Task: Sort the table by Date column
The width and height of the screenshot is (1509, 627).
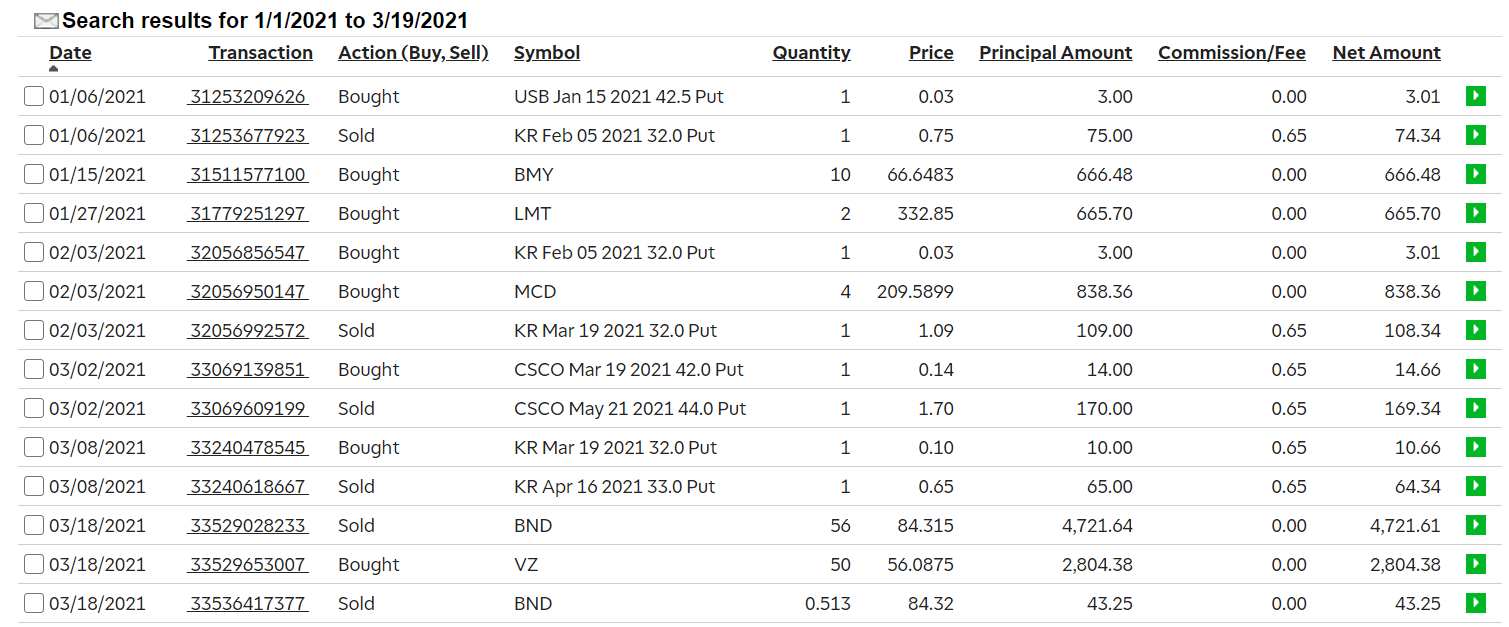Action: click(70, 53)
